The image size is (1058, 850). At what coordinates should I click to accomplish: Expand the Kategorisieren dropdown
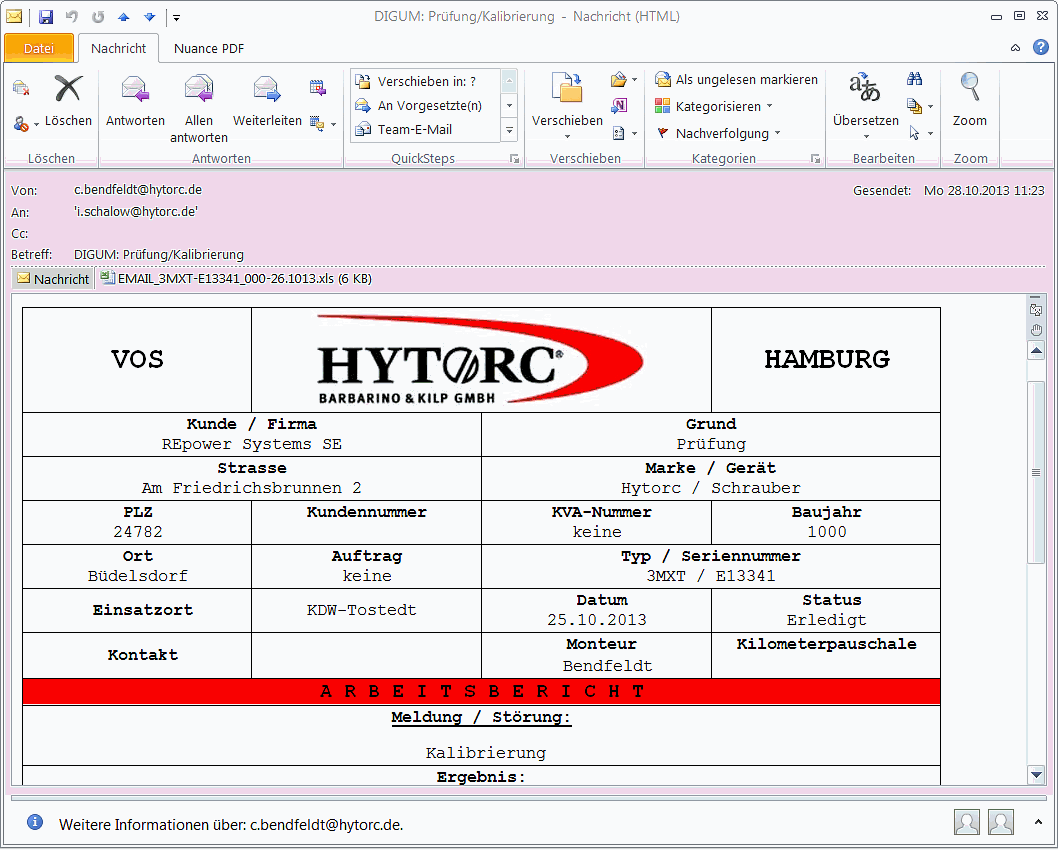click(769, 107)
